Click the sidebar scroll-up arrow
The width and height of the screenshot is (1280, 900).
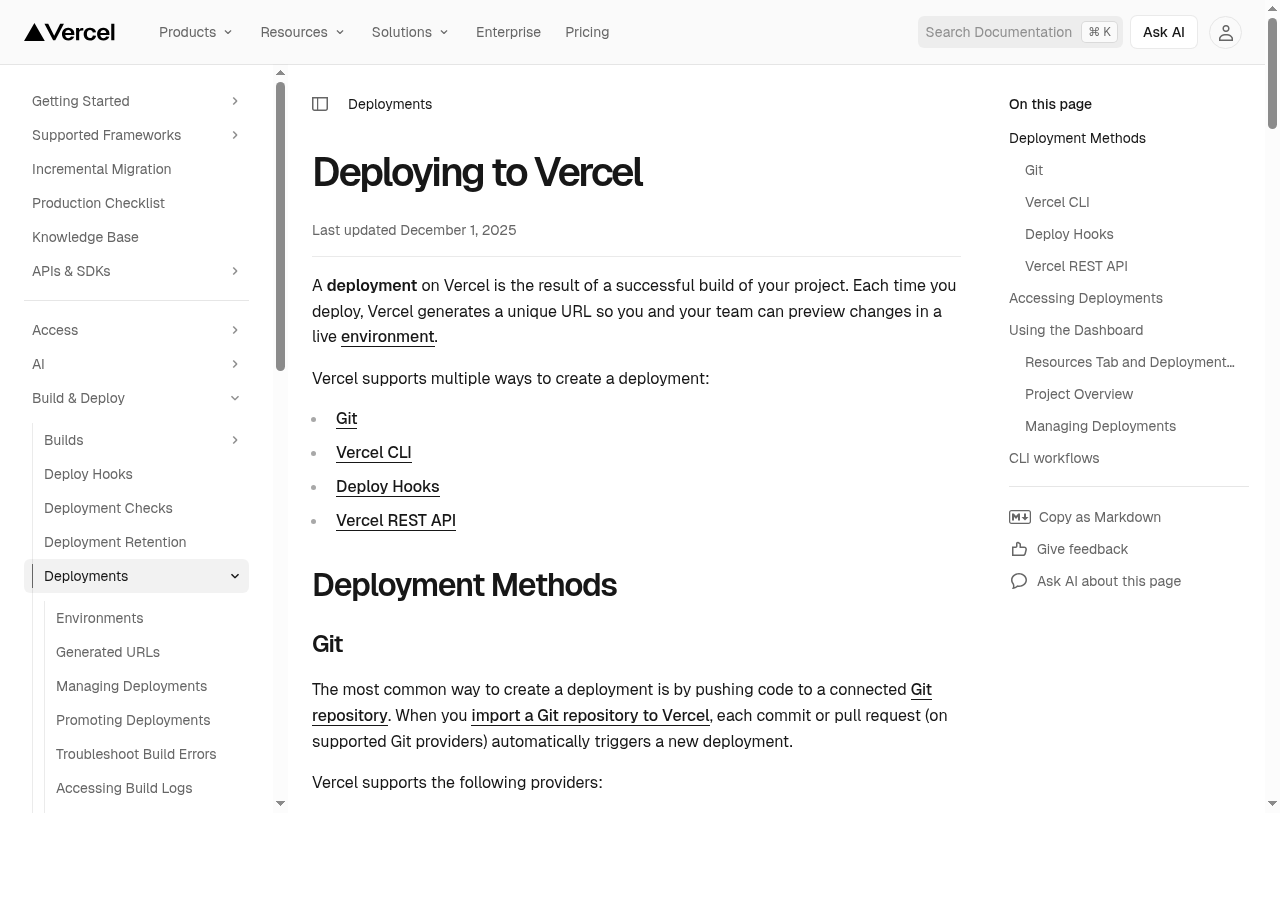point(280,73)
